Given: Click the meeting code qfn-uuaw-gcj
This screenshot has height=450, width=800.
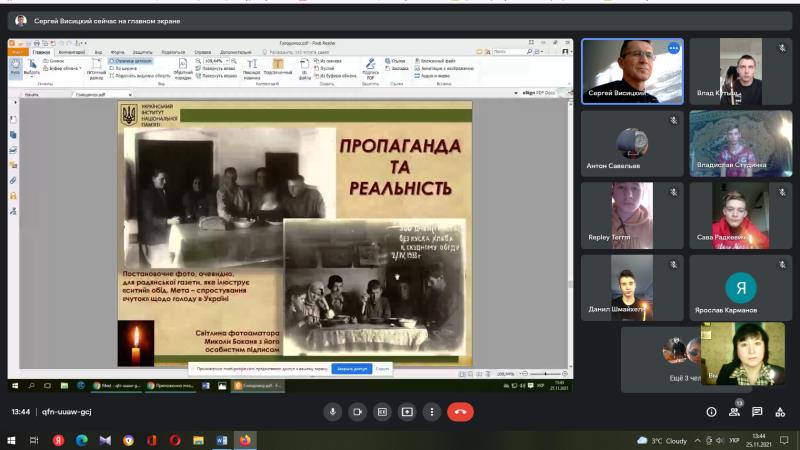Looking at the screenshot, I should click(66, 411).
